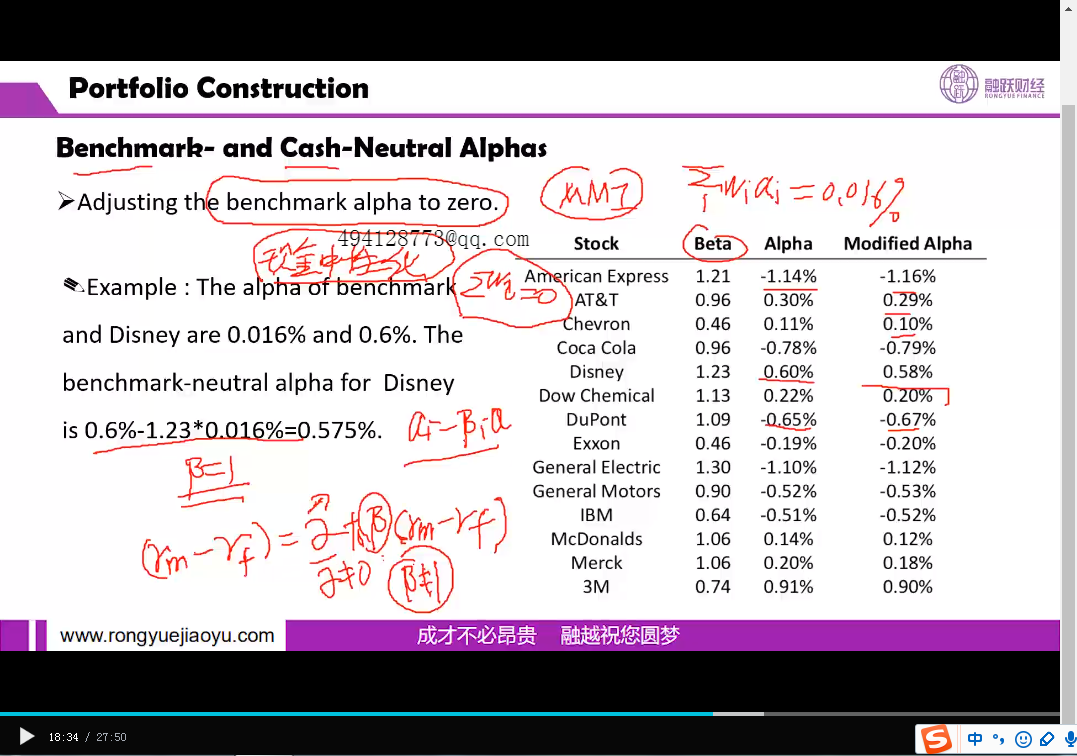Click the 'American Express' stock name
Screen dimensions: 1077x756
[596, 276]
